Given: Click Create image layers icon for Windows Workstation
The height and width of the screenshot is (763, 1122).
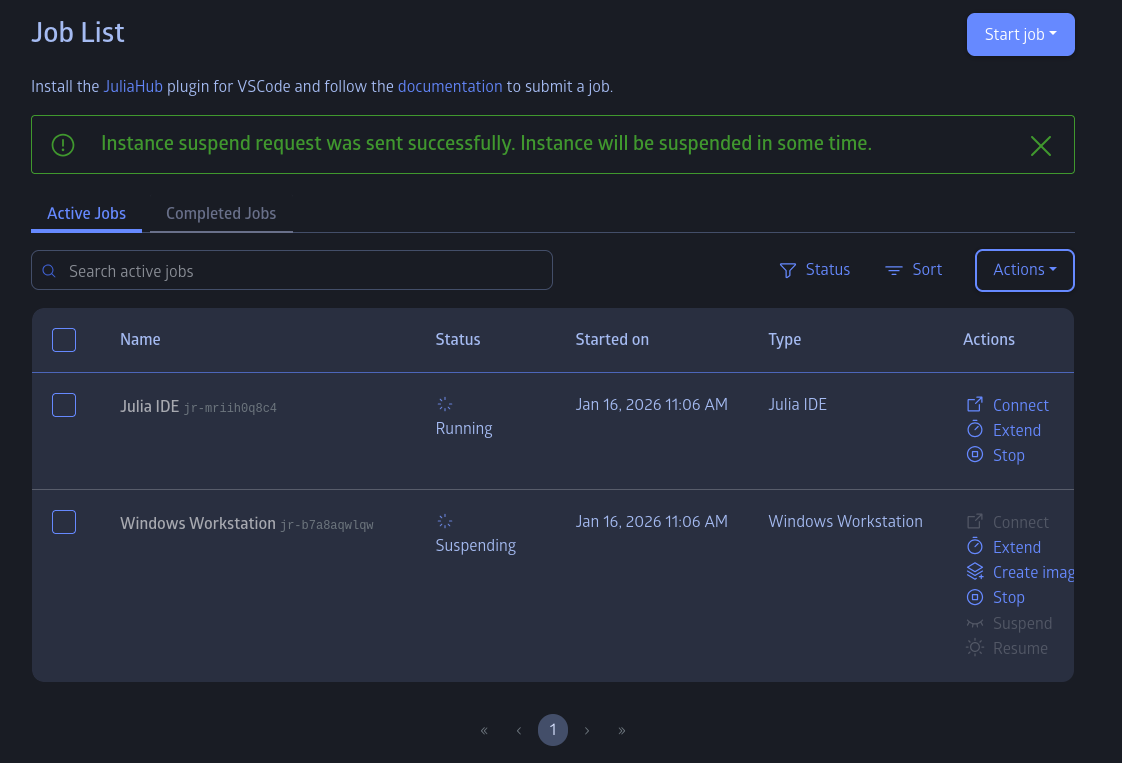Looking at the screenshot, I should pos(975,572).
